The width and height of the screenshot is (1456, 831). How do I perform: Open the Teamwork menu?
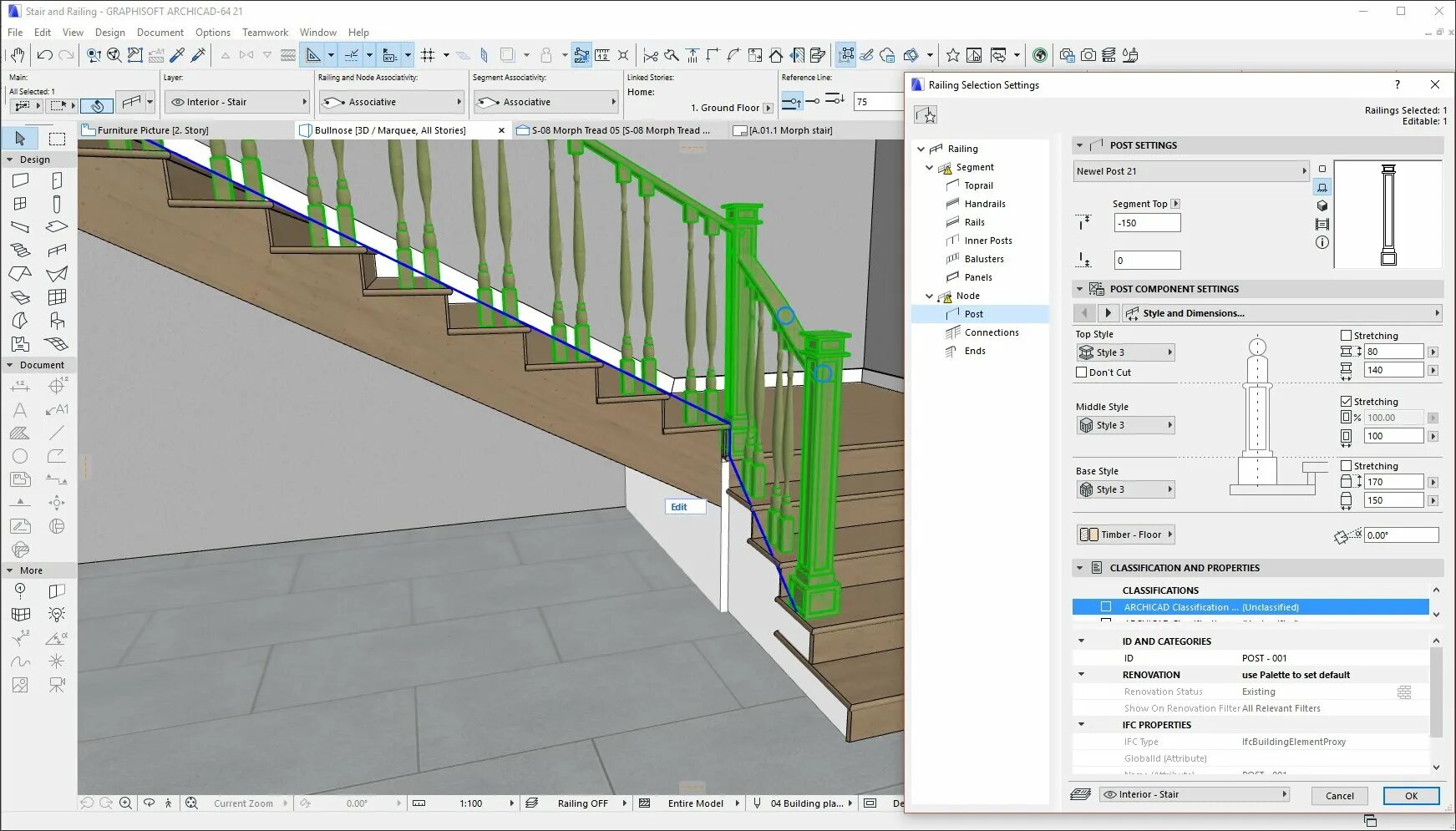click(265, 33)
